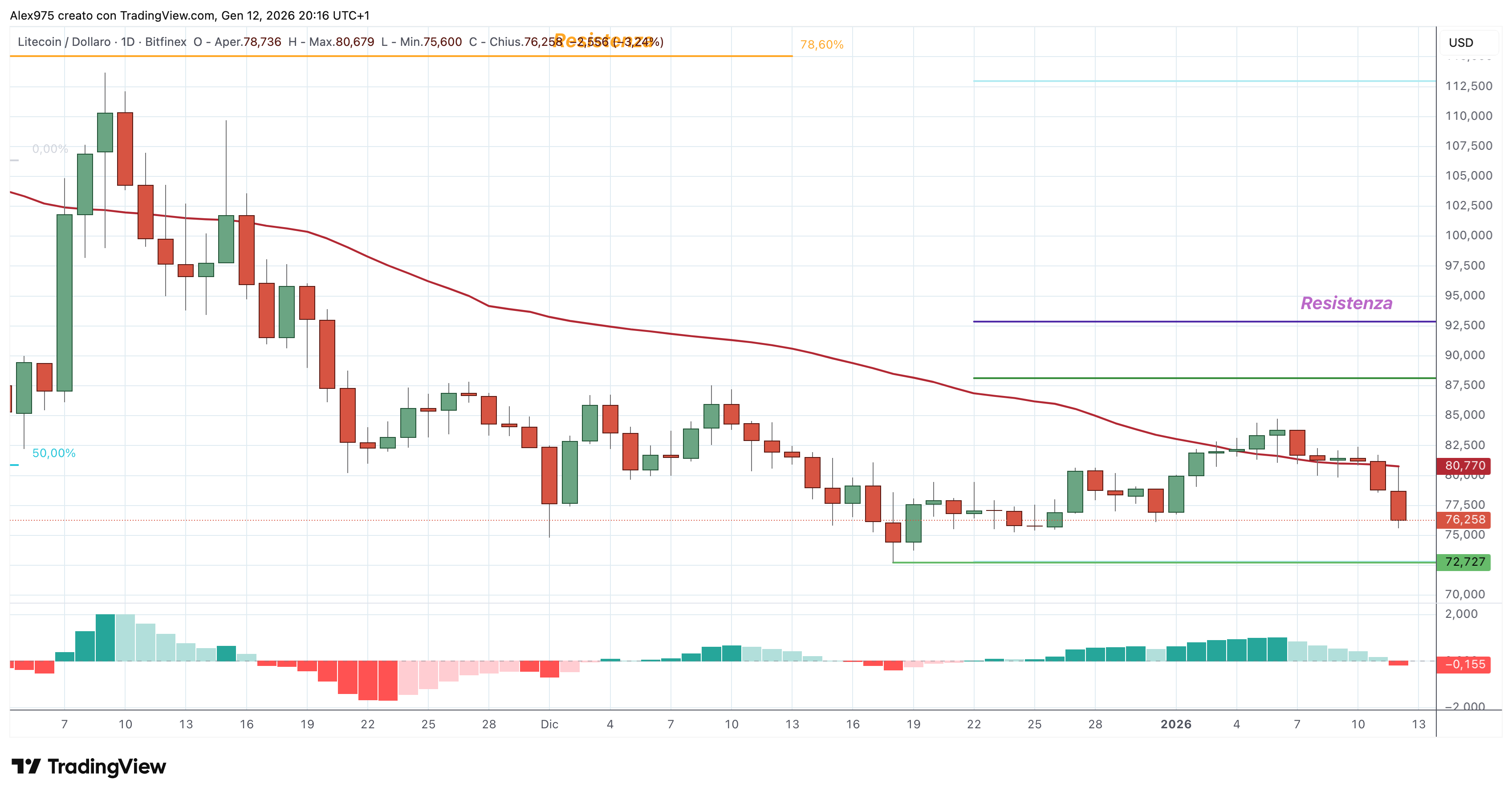Screen dimensions: 1512x796
Task: Click the orange horizontal line at top left
Action: pyautogui.click(x=401, y=56)
